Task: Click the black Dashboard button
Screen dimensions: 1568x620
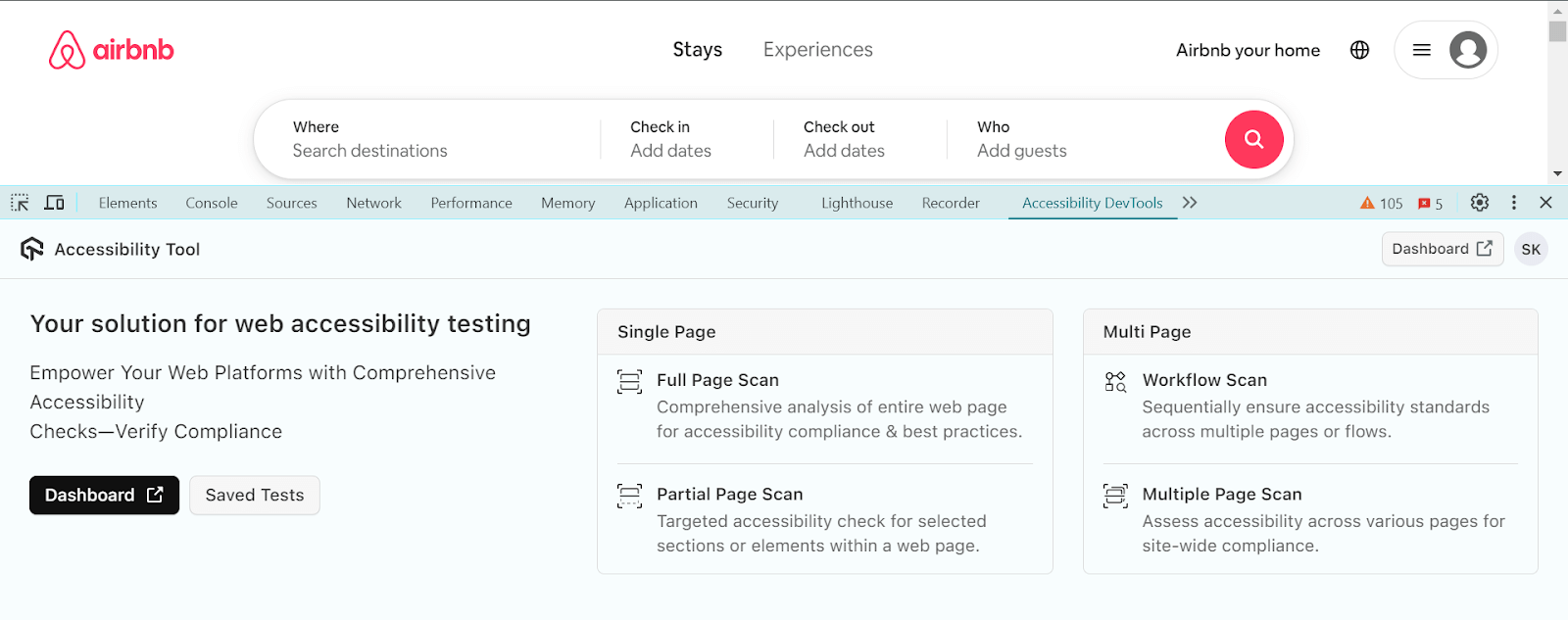Action: click(x=104, y=495)
